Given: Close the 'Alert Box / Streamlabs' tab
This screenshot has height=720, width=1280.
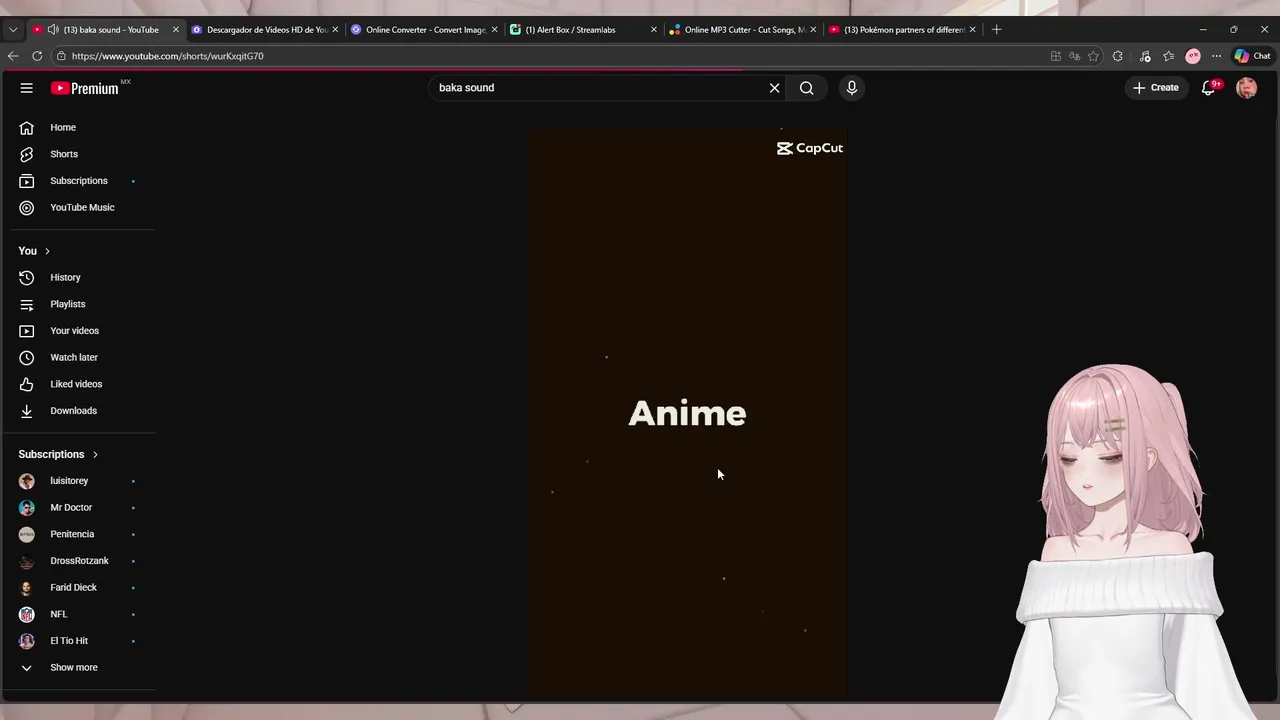Looking at the screenshot, I should (x=654, y=30).
